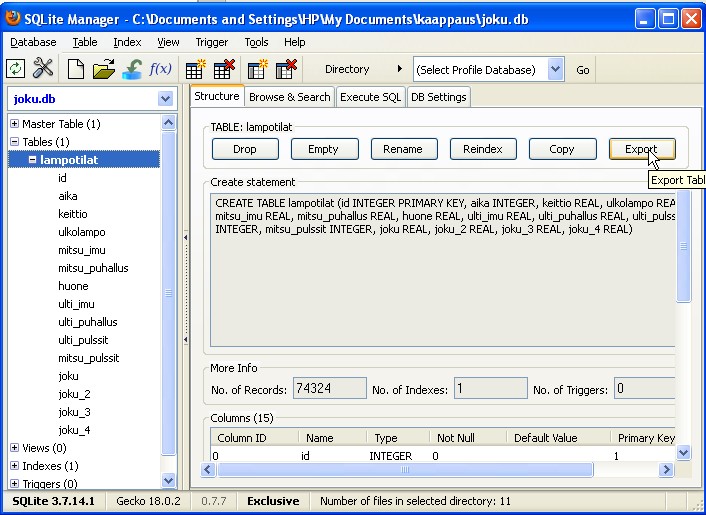Open the Directory submenu arrow
706x515 pixels.
399,69
